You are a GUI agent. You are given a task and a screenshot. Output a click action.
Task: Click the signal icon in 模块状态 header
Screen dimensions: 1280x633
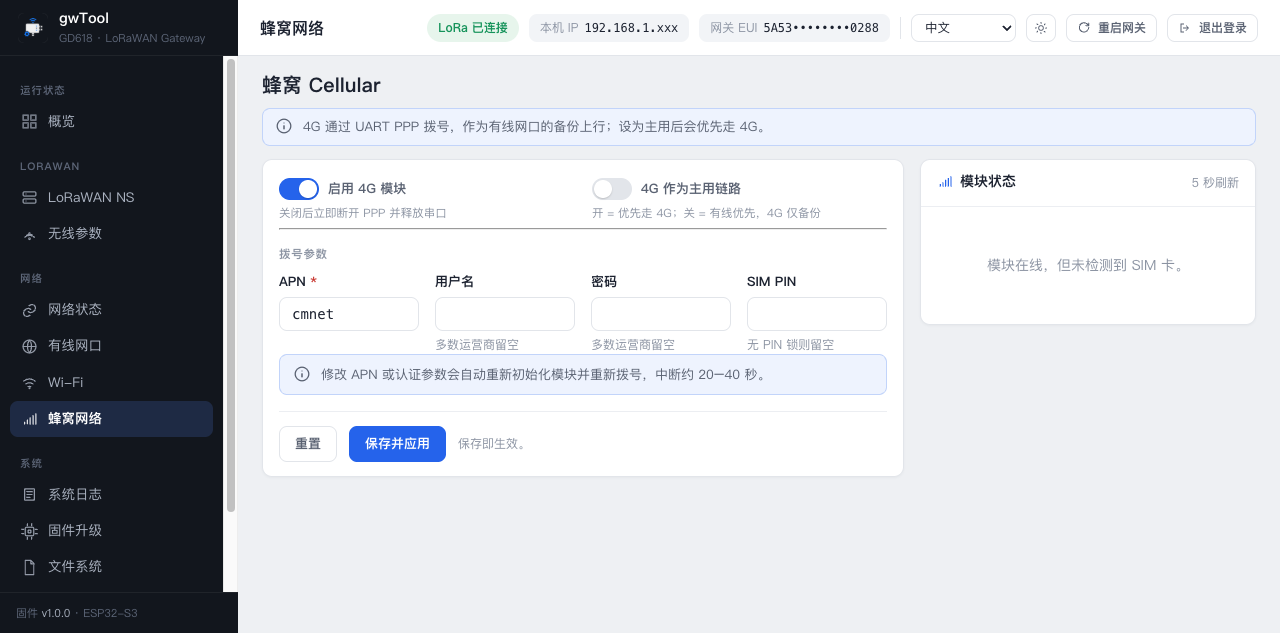pyautogui.click(x=945, y=182)
